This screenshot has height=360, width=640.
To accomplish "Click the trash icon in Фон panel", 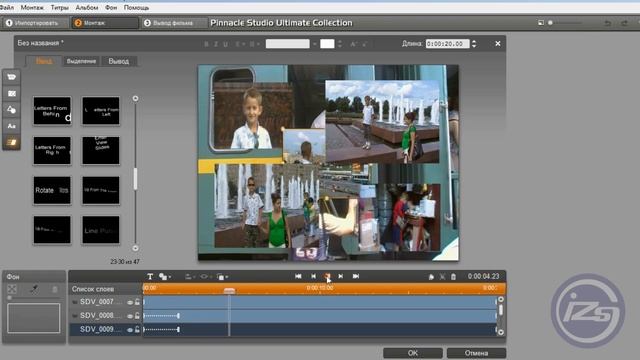I will (55, 289).
